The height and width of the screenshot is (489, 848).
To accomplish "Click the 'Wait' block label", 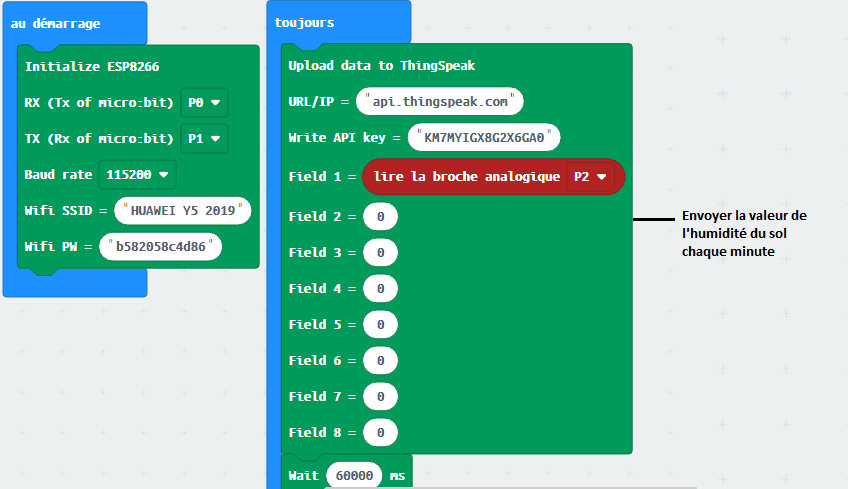I will pyautogui.click(x=303, y=476).
